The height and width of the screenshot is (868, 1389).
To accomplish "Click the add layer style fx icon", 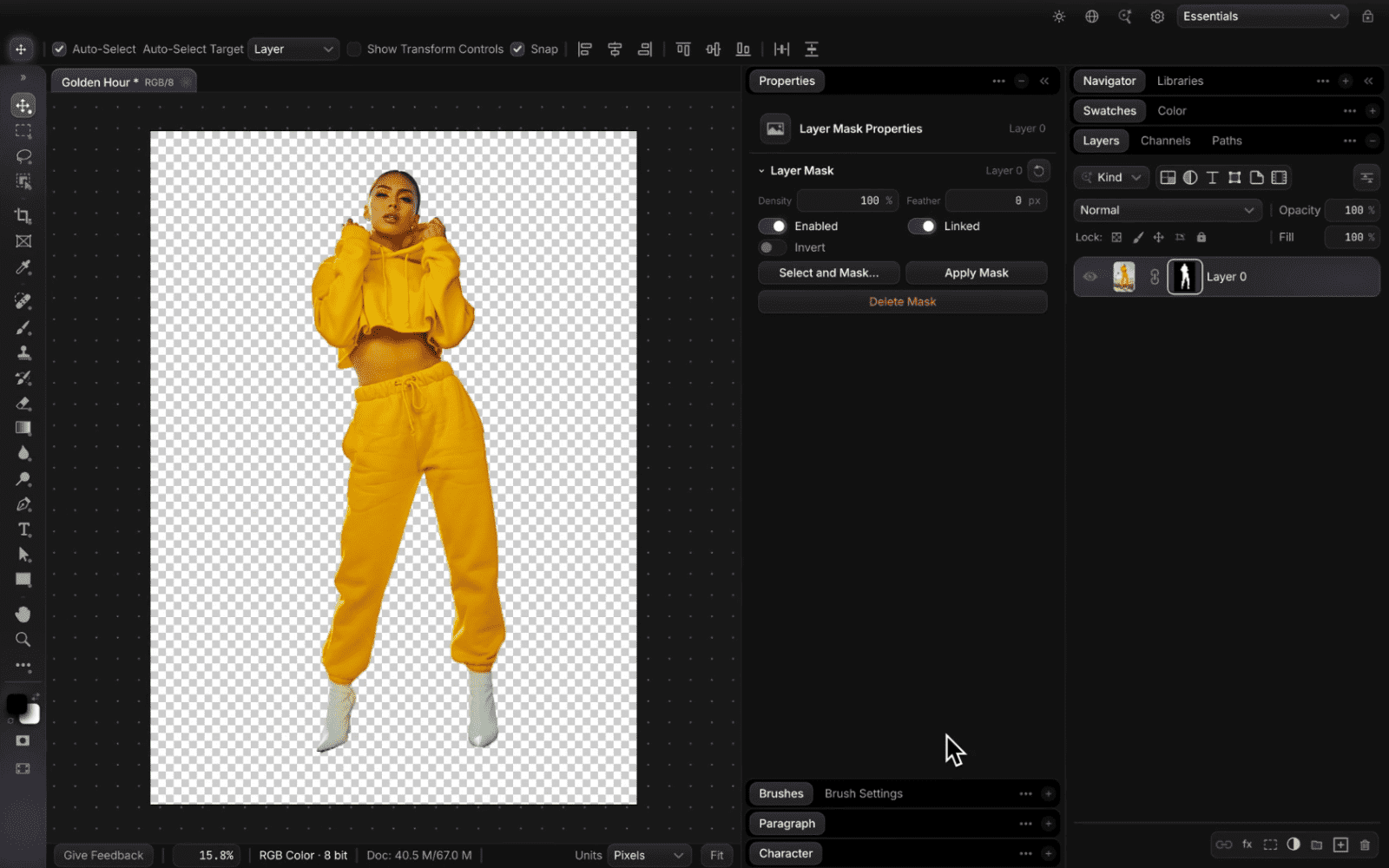I will 1247,845.
